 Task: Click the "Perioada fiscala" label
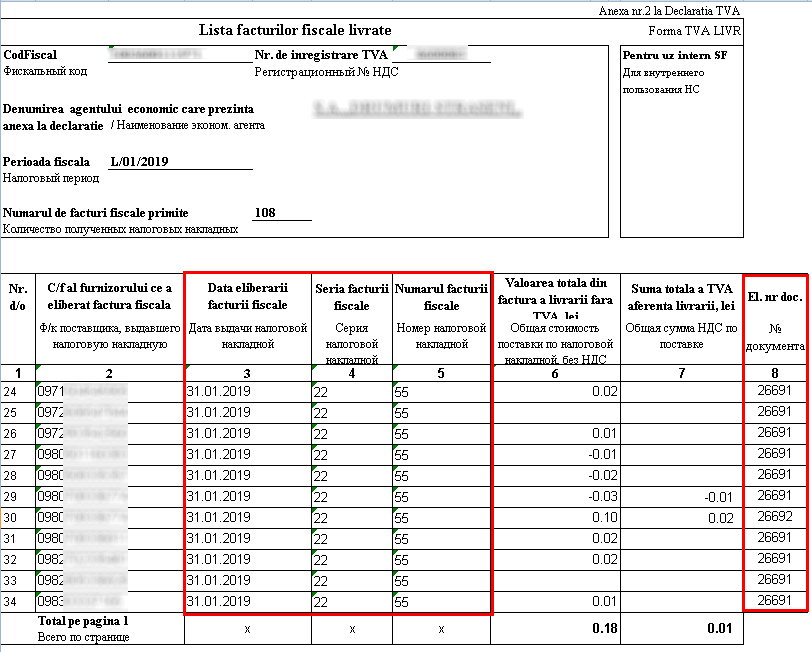point(46,162)
